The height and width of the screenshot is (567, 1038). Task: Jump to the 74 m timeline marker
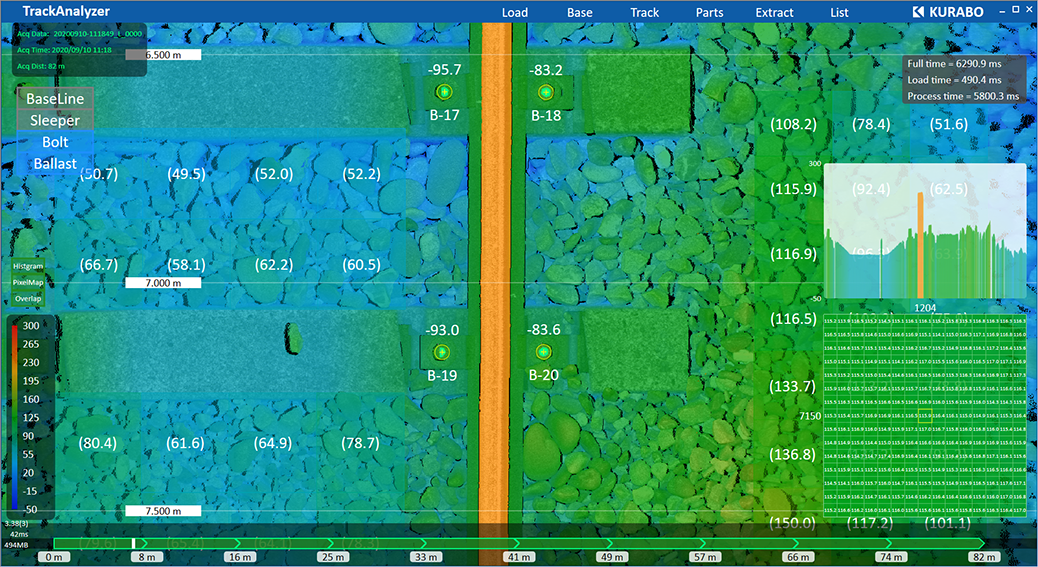(x=891, y=557)
